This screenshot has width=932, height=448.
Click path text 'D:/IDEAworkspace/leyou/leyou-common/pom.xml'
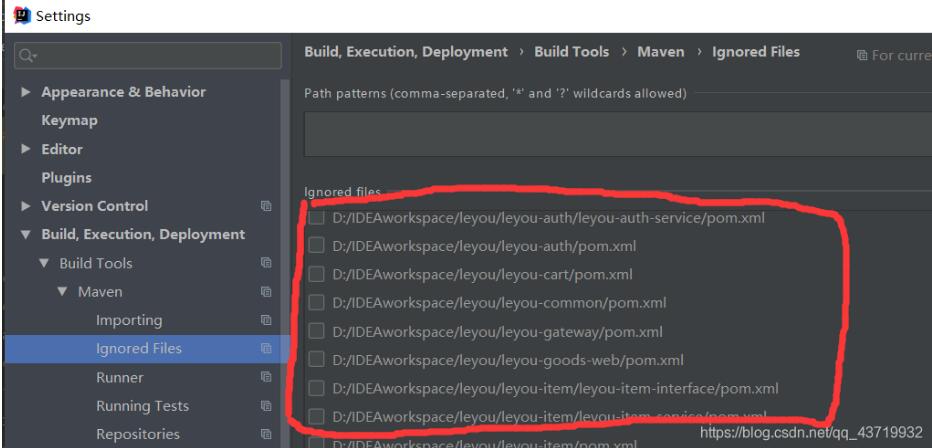tap(499, 303)
